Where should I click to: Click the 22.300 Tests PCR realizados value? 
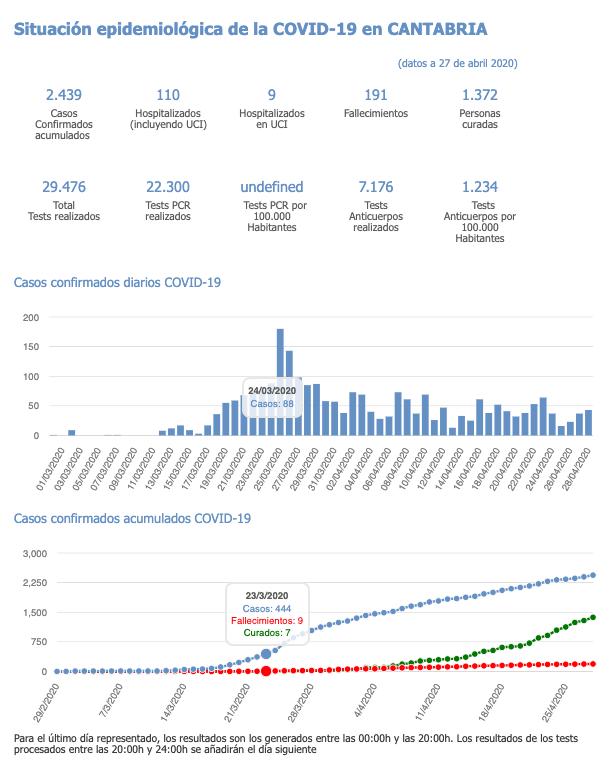[167, 187]
